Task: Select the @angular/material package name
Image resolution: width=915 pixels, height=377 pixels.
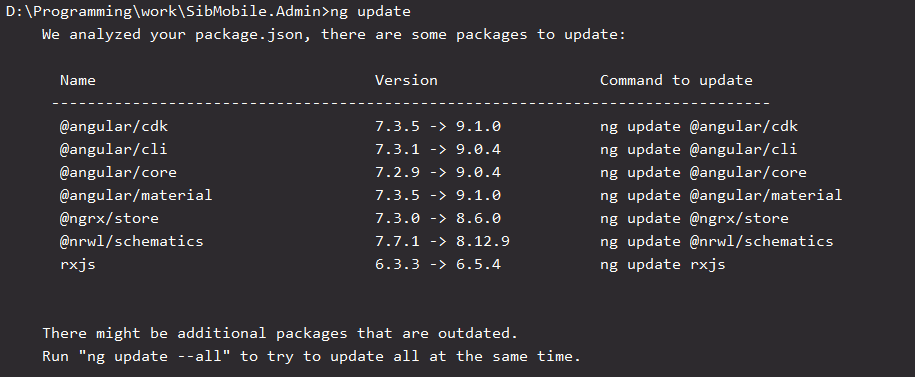Action: click(136, 196)
